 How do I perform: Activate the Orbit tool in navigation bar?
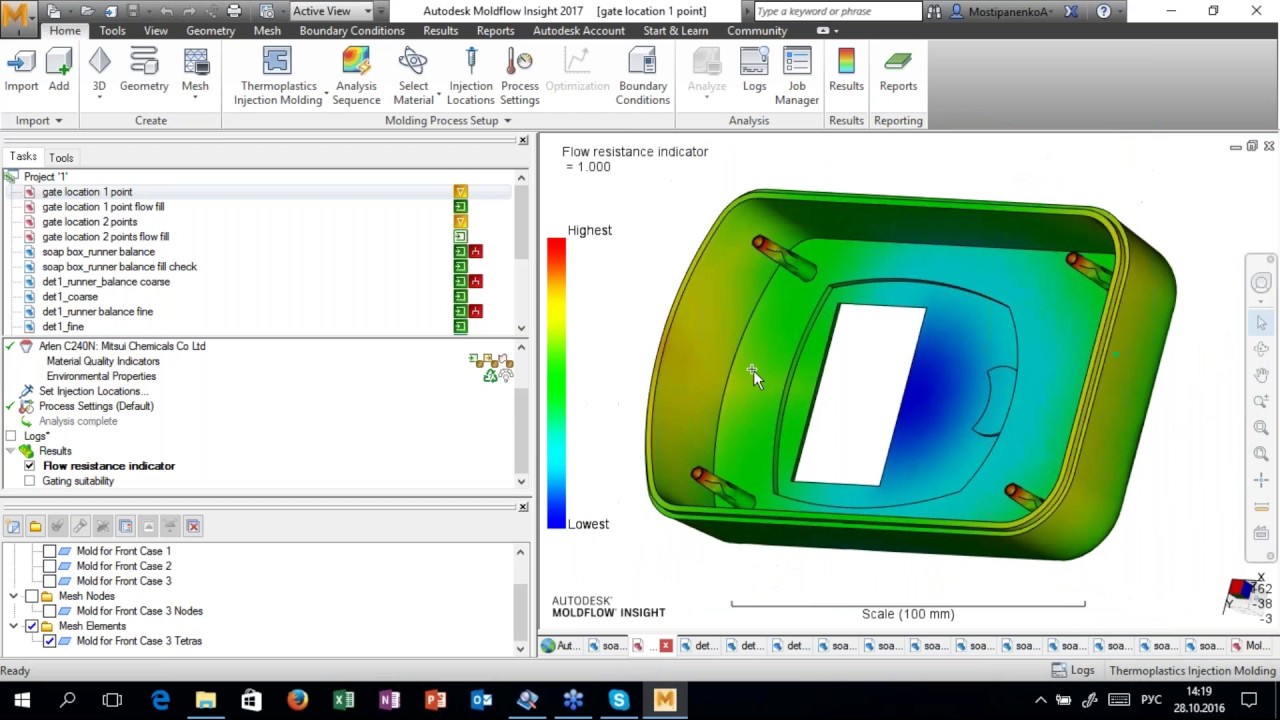(x=1261, y=349)
